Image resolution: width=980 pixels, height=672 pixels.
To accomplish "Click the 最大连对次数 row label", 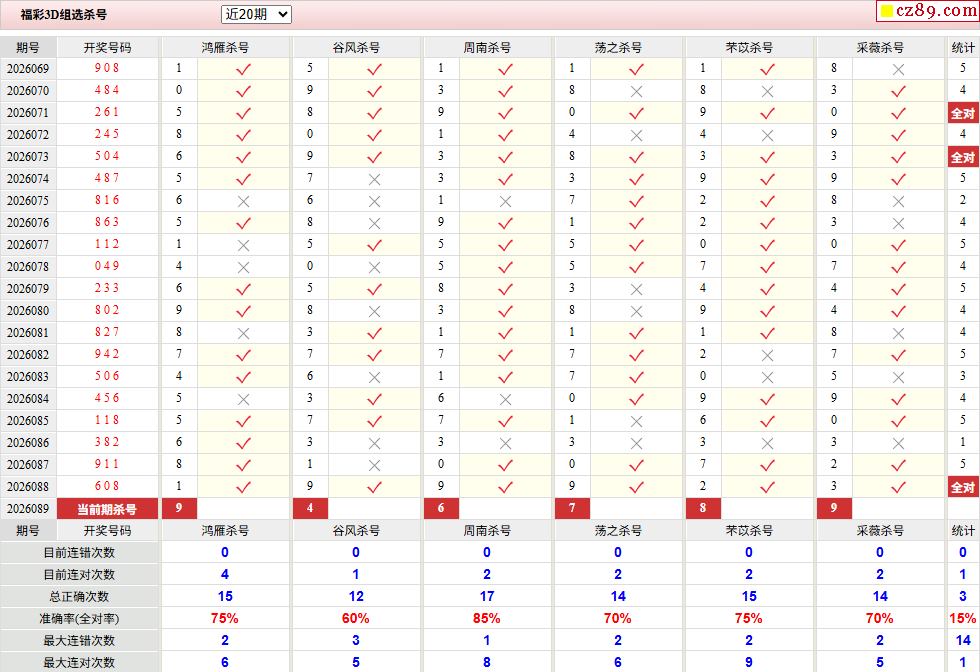I will tap(79, 663).
